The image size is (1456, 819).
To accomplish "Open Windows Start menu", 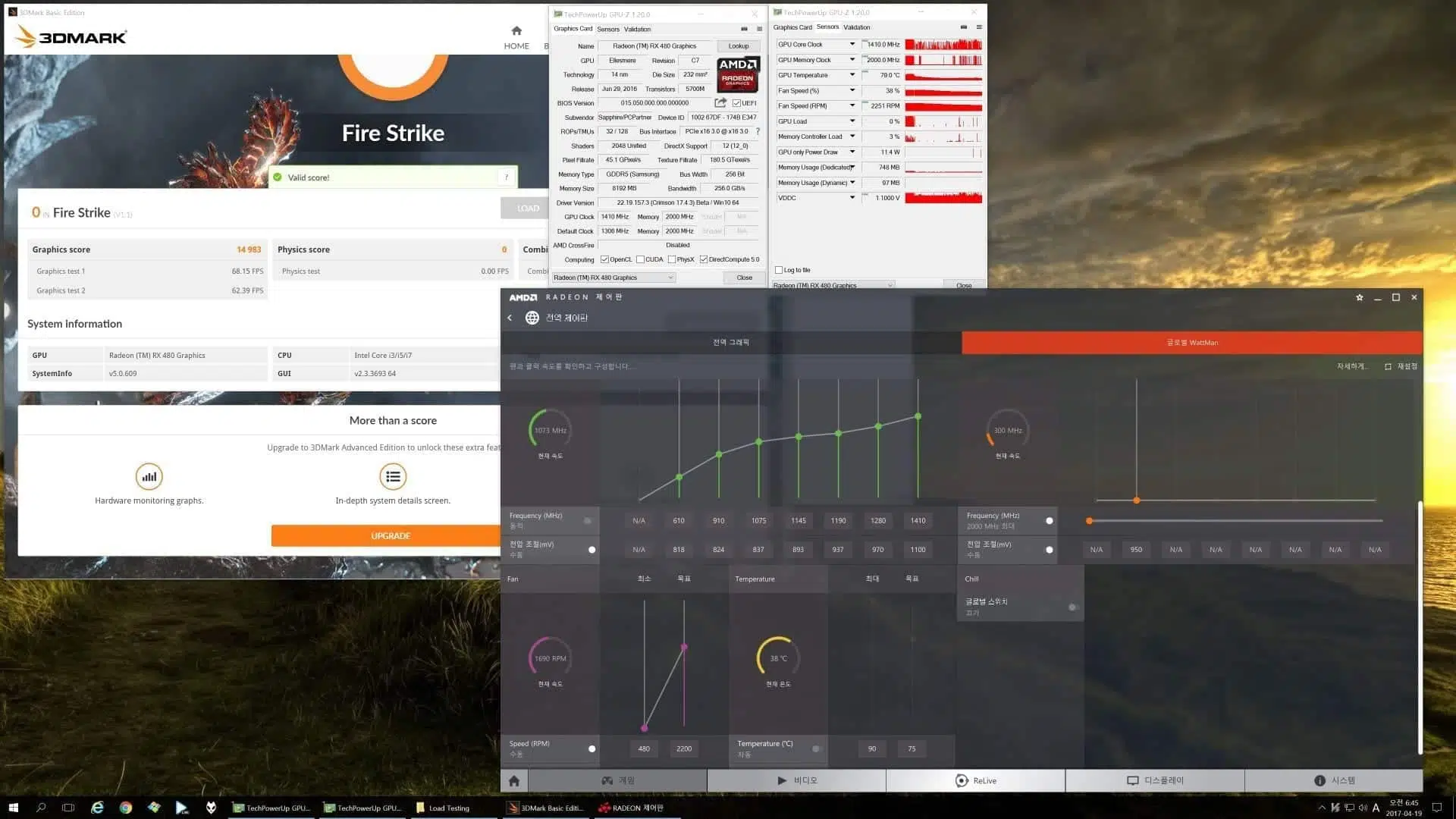I will 13,808.
